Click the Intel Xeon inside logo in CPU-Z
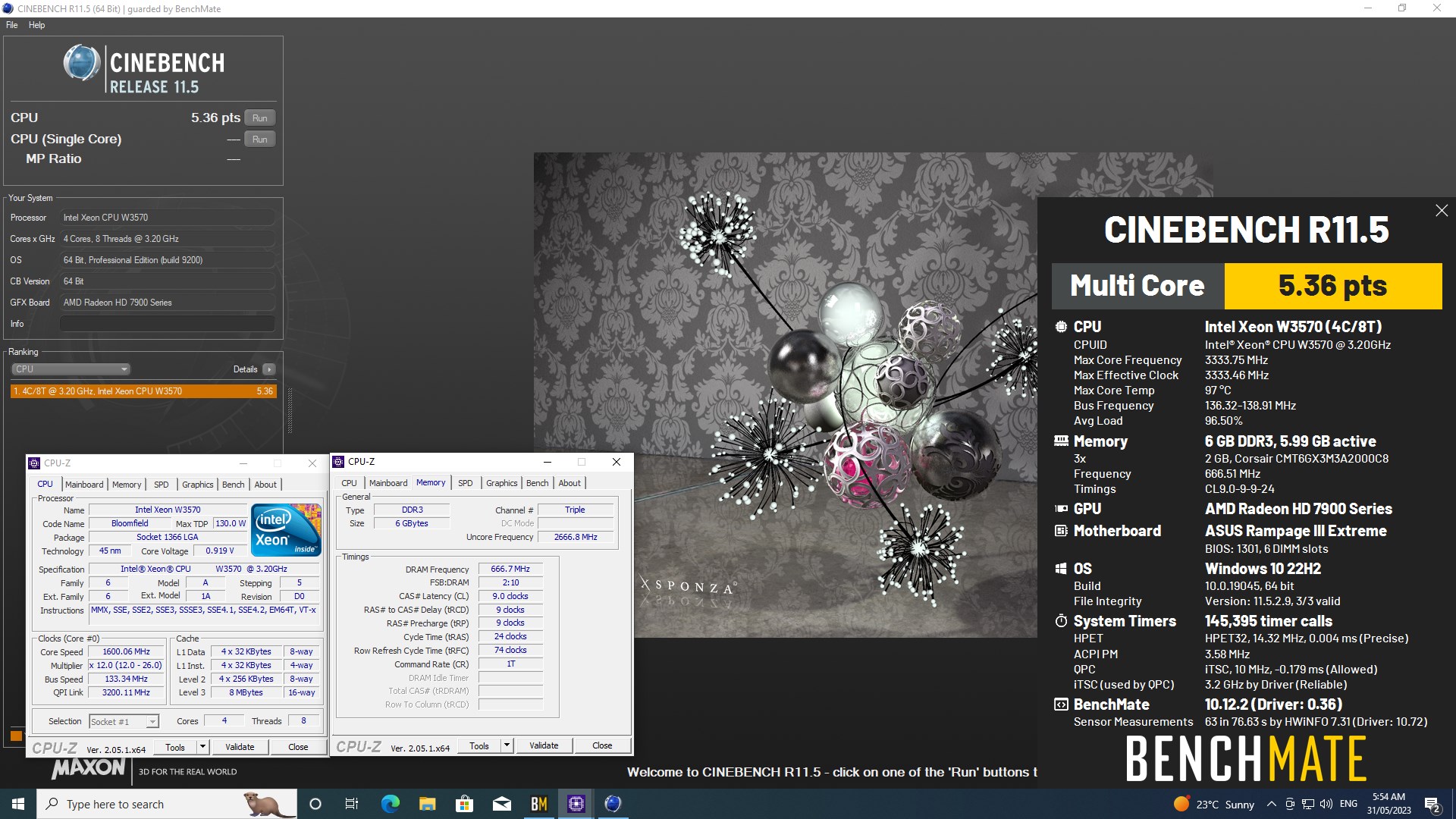This screenshot has width=1456, height=819. pyautogui.click(x=287, y=529)
